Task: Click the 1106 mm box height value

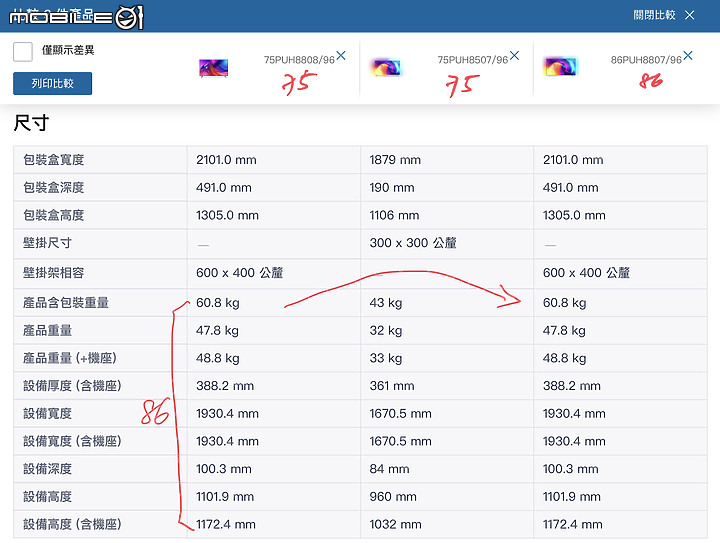Action: click(x=394, y=215)
